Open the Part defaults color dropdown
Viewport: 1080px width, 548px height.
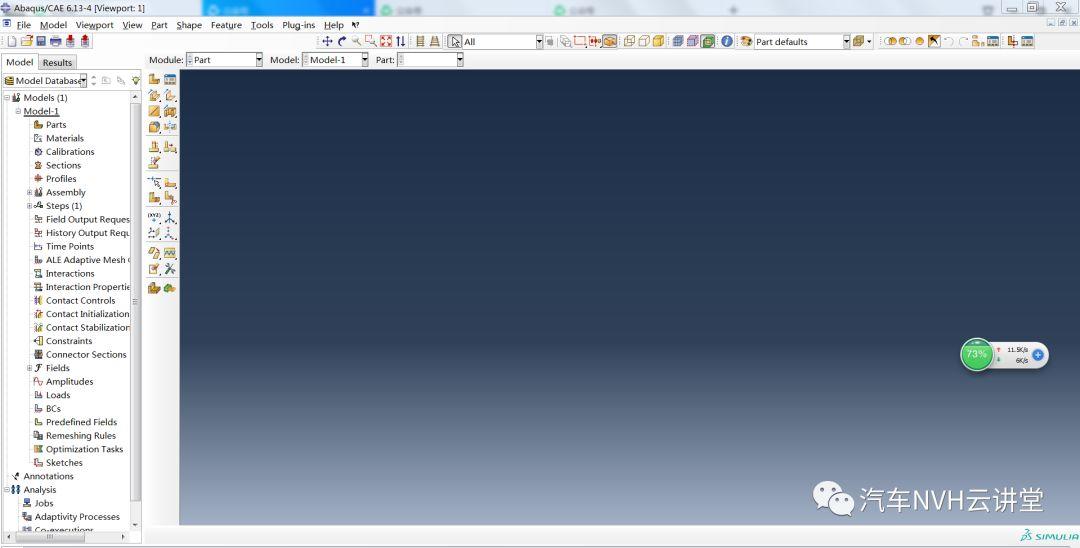(x=847, y=41)
